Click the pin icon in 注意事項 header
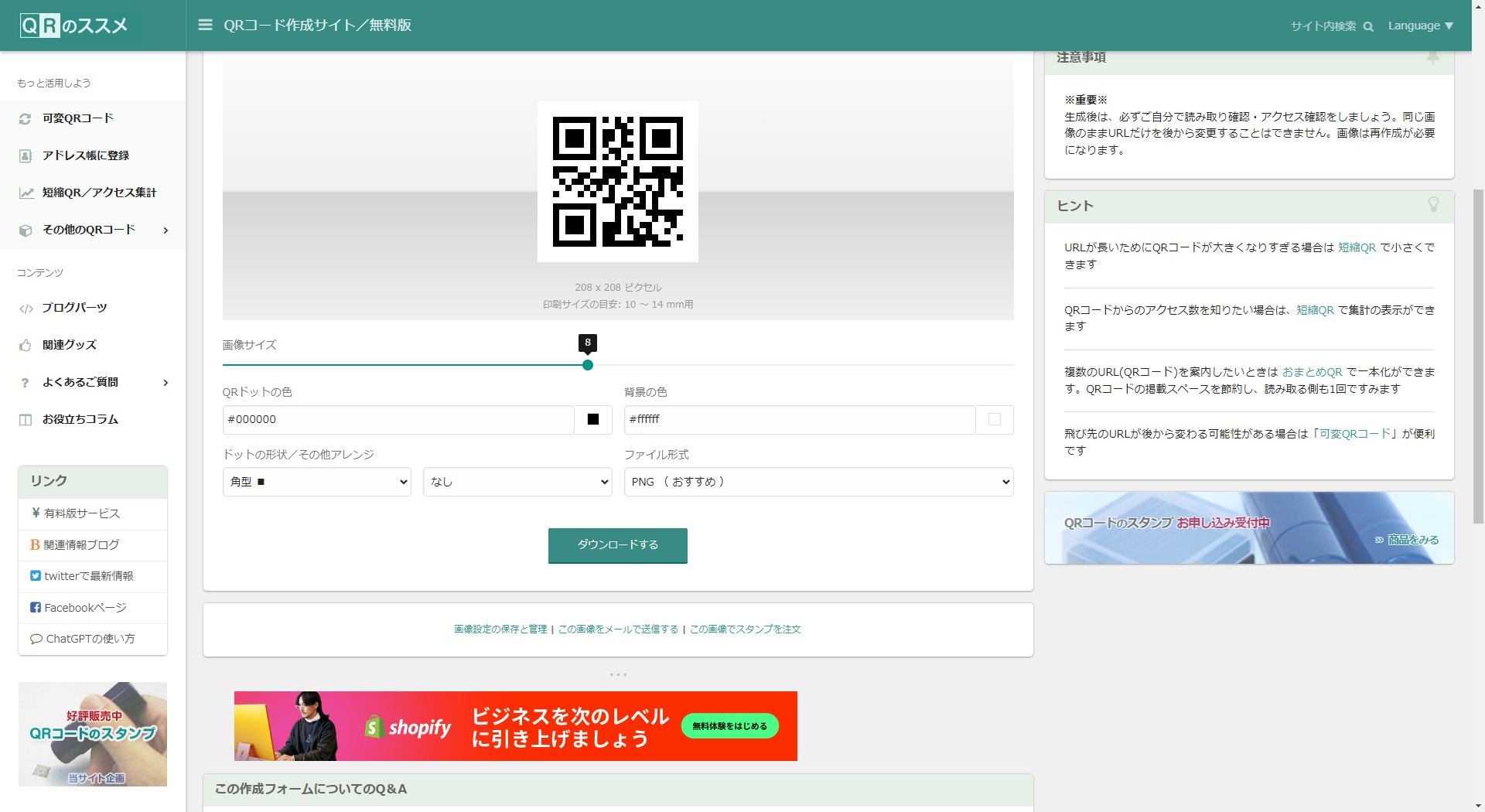1485x812 pixels. pos(1432,57)
